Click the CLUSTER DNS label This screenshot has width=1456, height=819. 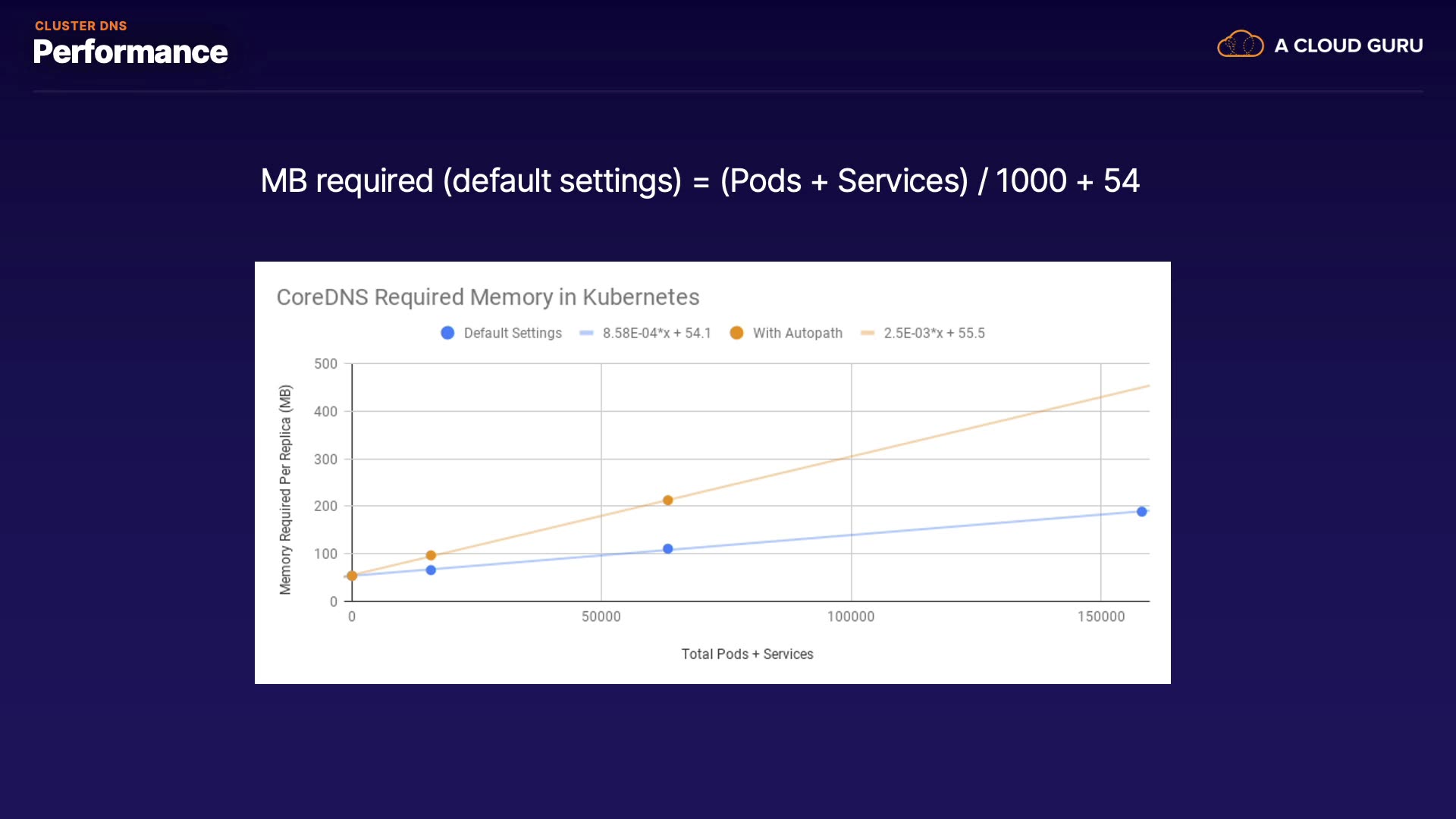coord(81,26)
